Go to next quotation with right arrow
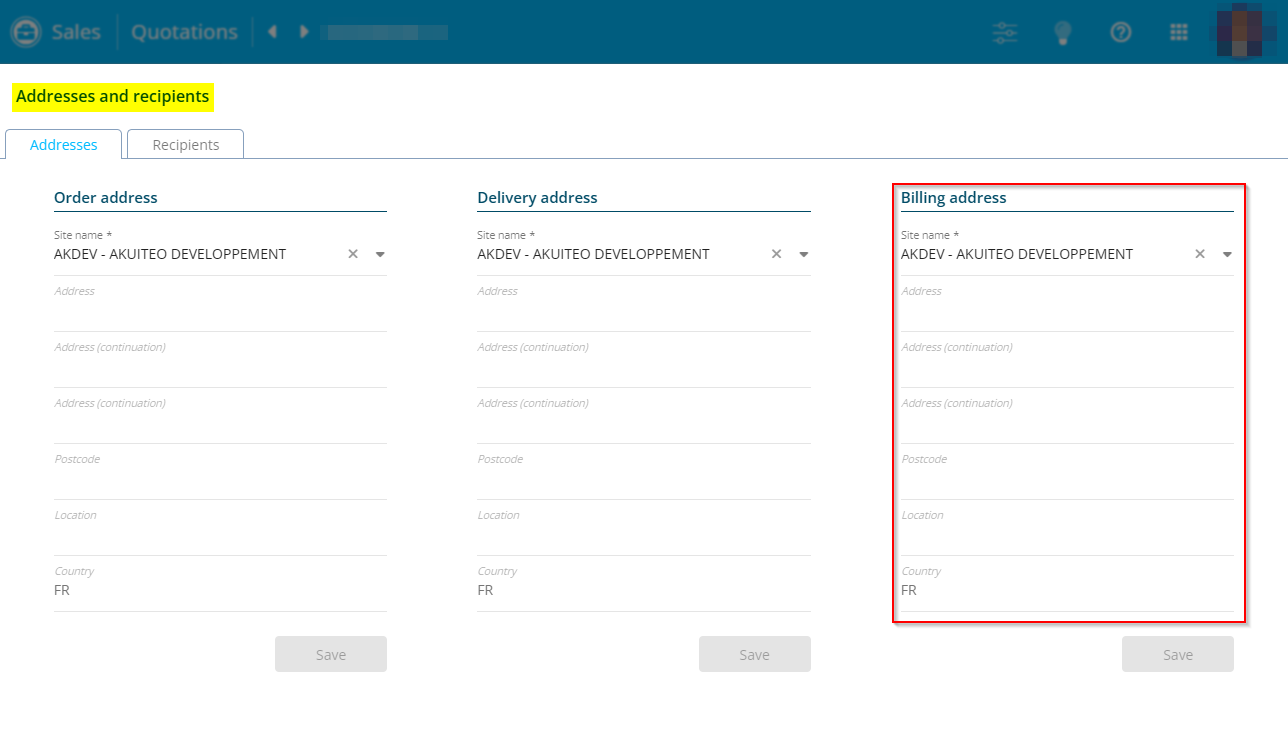The width and height of the screenshot is (1288, 751). click(x=304, y=32)
